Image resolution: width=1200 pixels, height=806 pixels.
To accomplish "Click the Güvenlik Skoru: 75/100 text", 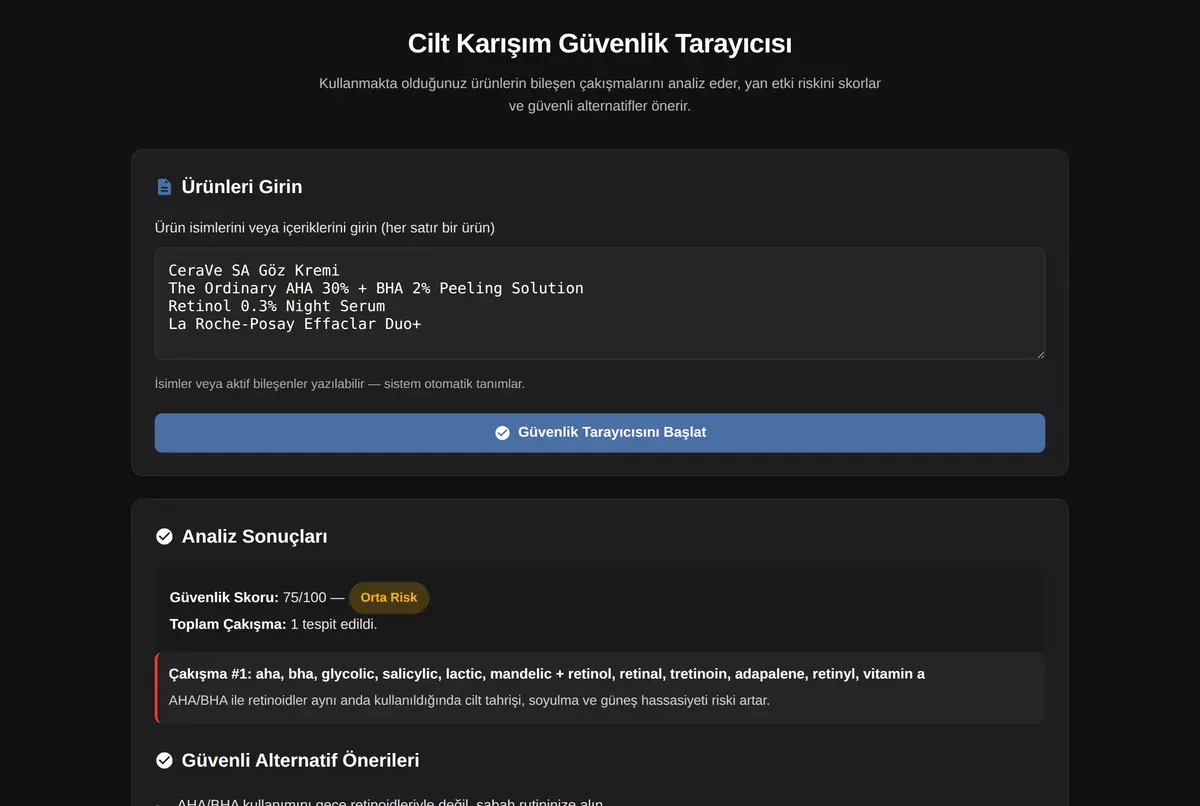I will (248, 598).
